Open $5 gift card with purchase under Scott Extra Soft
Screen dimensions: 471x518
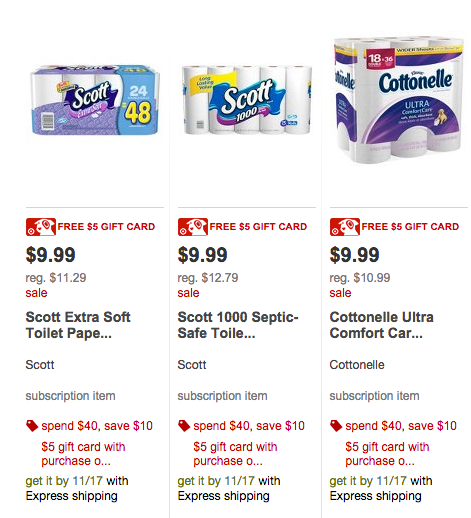pyautogui.click(x=83, y=454)
